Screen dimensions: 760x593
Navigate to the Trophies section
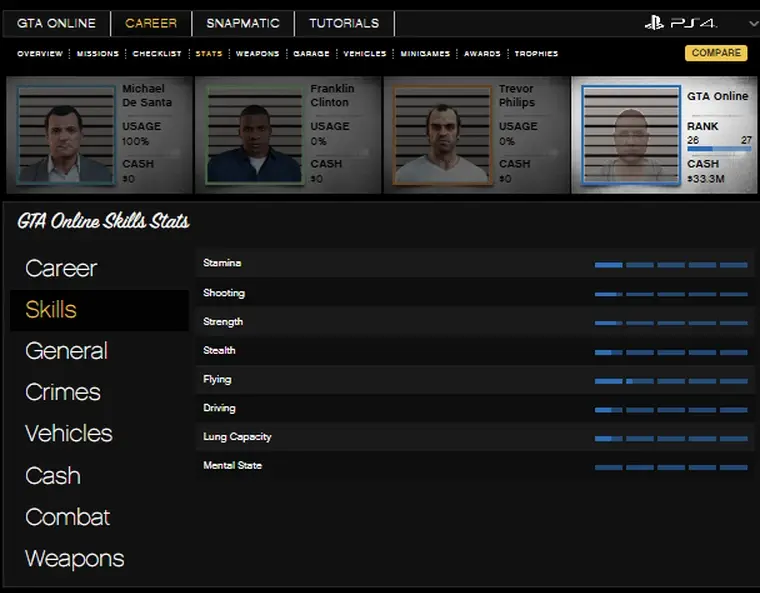coord(536,54)
